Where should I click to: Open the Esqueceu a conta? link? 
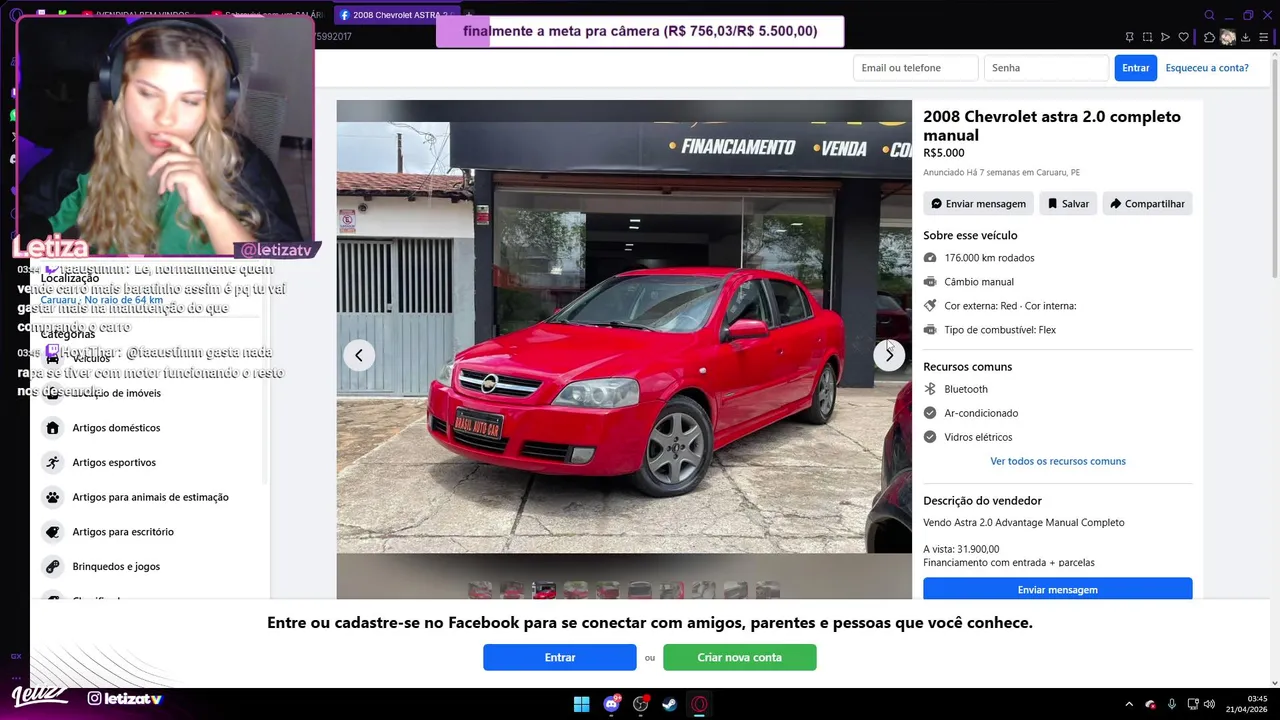click(1207, 68)
